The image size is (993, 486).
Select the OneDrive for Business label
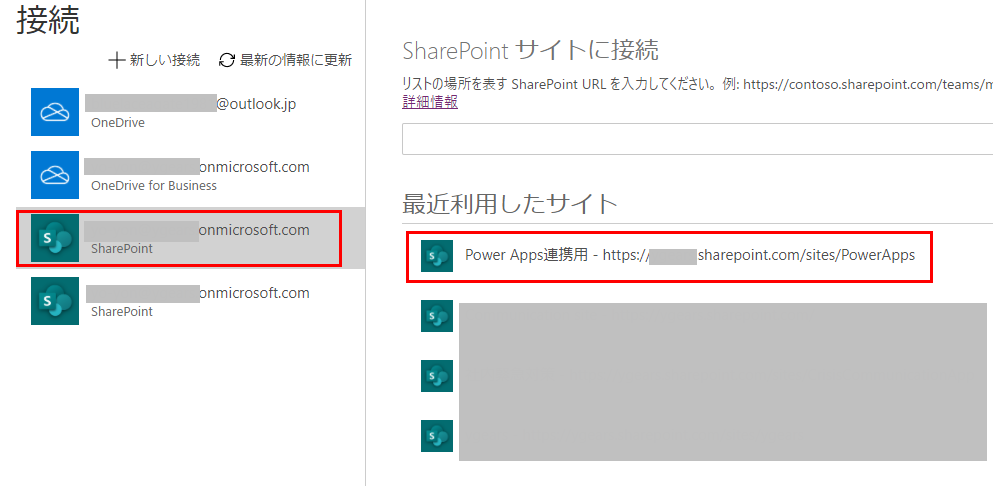pos(154,186)
